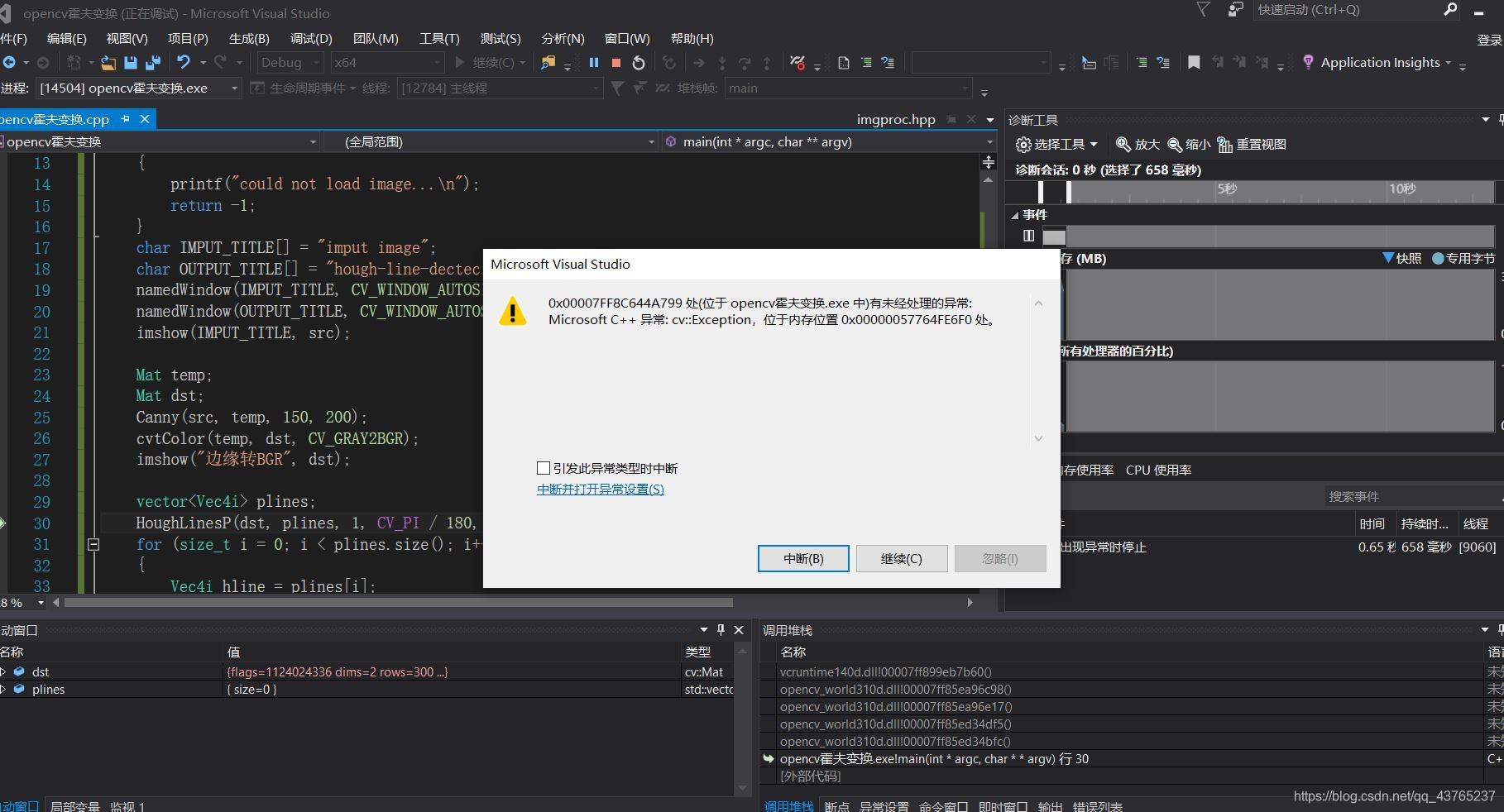Open the x64 platform dropdown
The image size is (1504, 812).
point(387,62)
